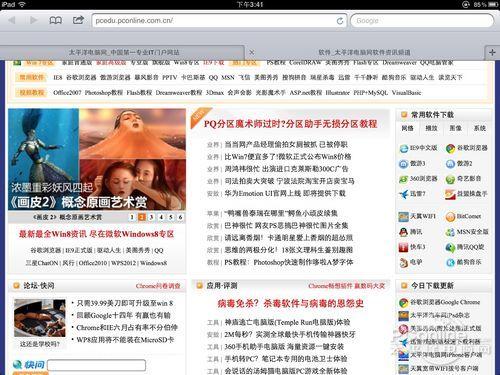Click the 迅雷7 bird icon

(x=404, y=194)
